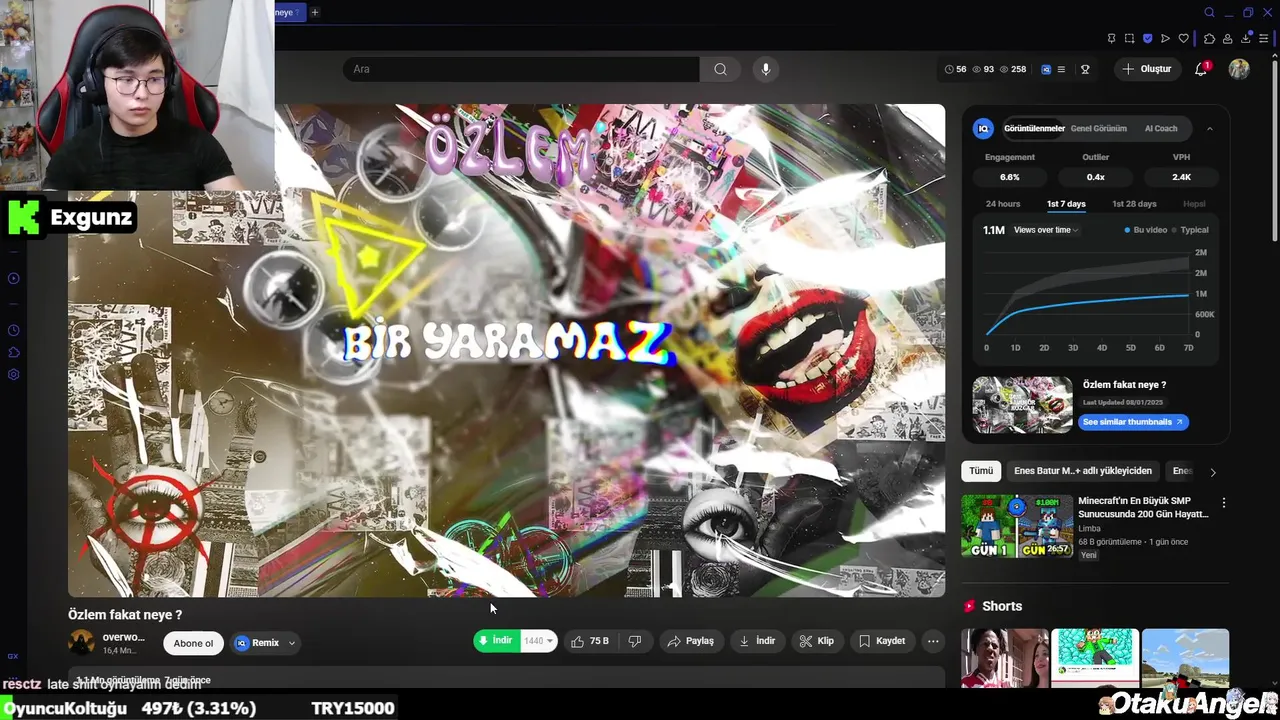Click the three-dot more actions button under video
This screenshot has height=720, width=1280.
933,641
